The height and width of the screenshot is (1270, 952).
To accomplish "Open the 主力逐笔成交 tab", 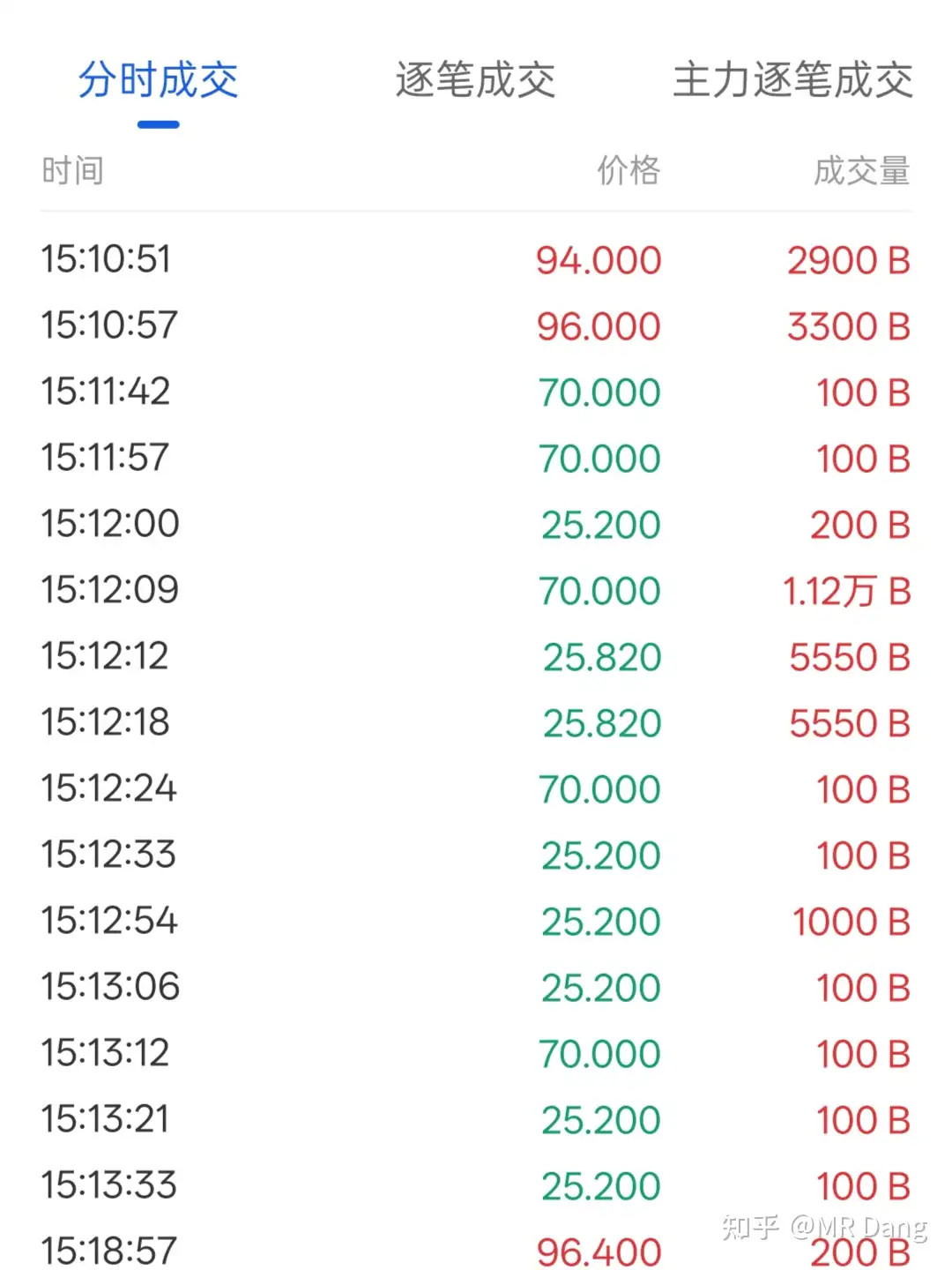I will point(792,80).
